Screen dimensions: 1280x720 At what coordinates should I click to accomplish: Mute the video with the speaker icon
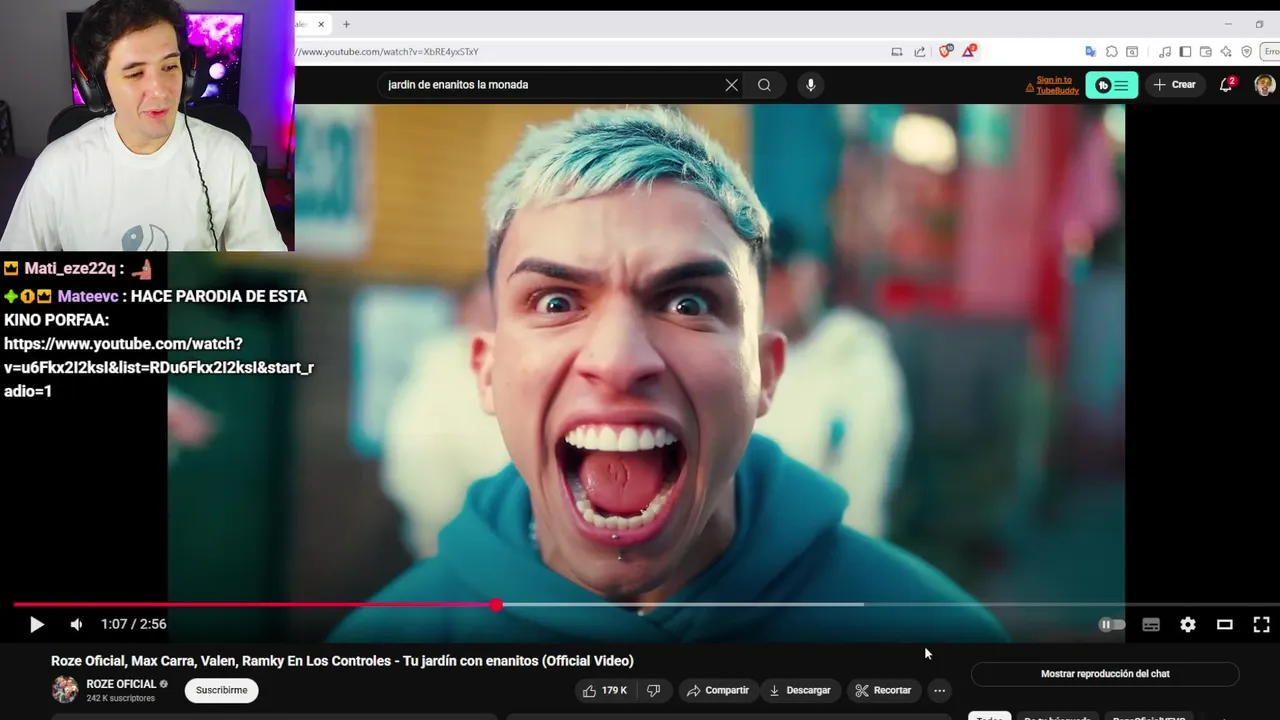click(x=76, y=624)
